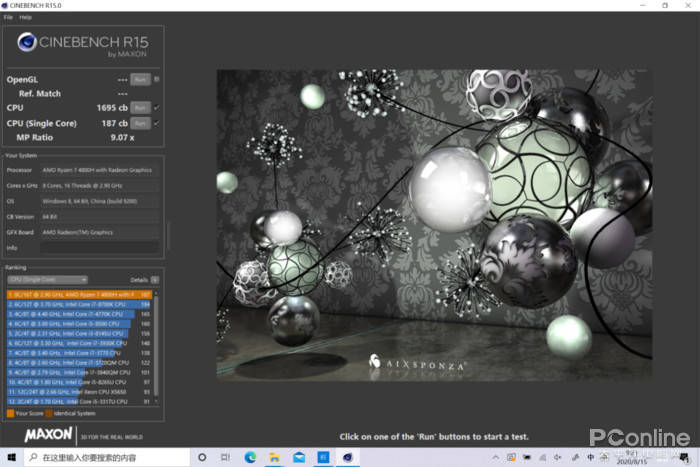Run the CPU (Single Core) test
Image resolution: width=700 pixels, height=467 pixels.
140,122
